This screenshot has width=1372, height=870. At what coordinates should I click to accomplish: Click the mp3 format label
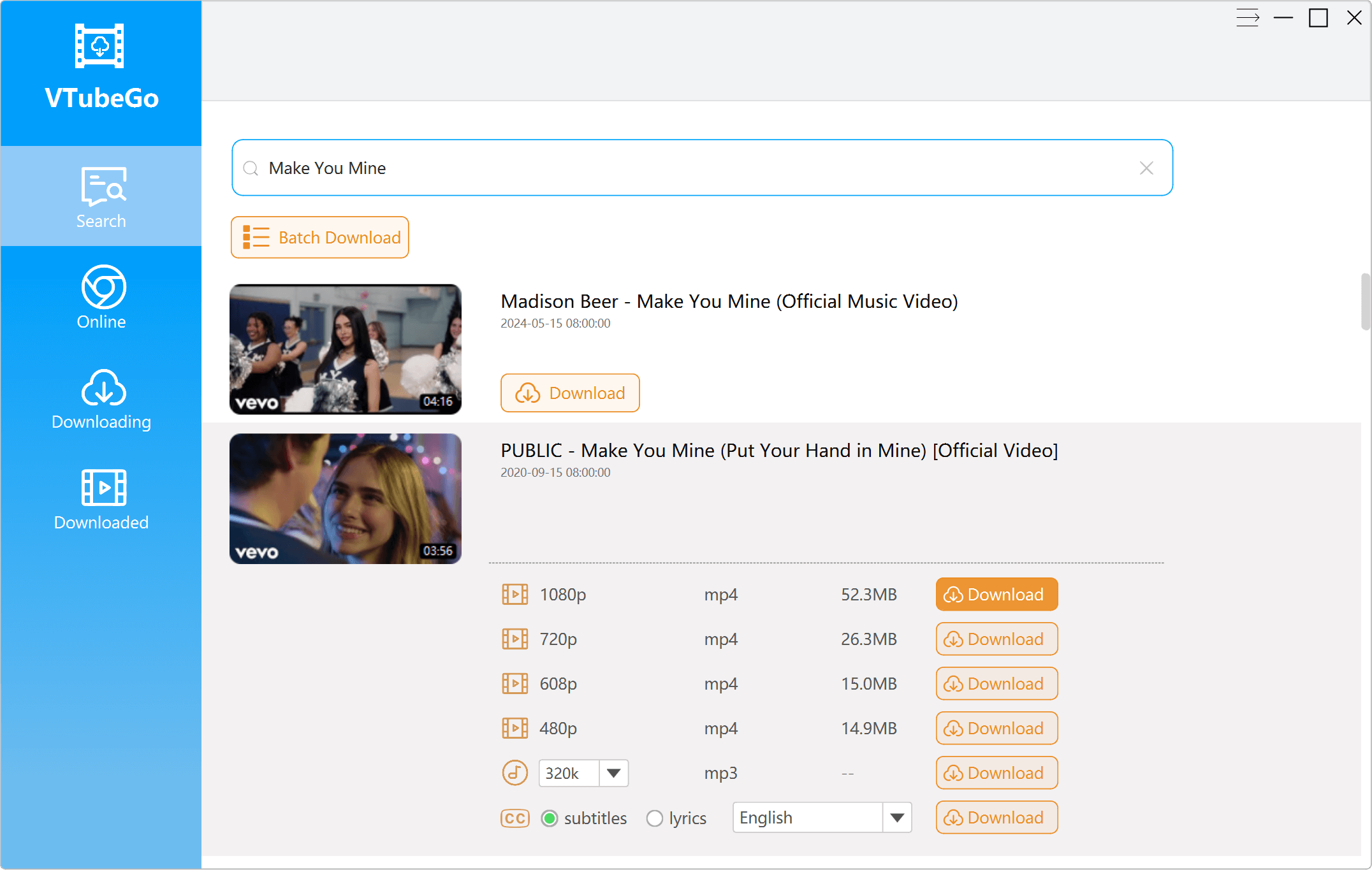[x=721, y=773]
